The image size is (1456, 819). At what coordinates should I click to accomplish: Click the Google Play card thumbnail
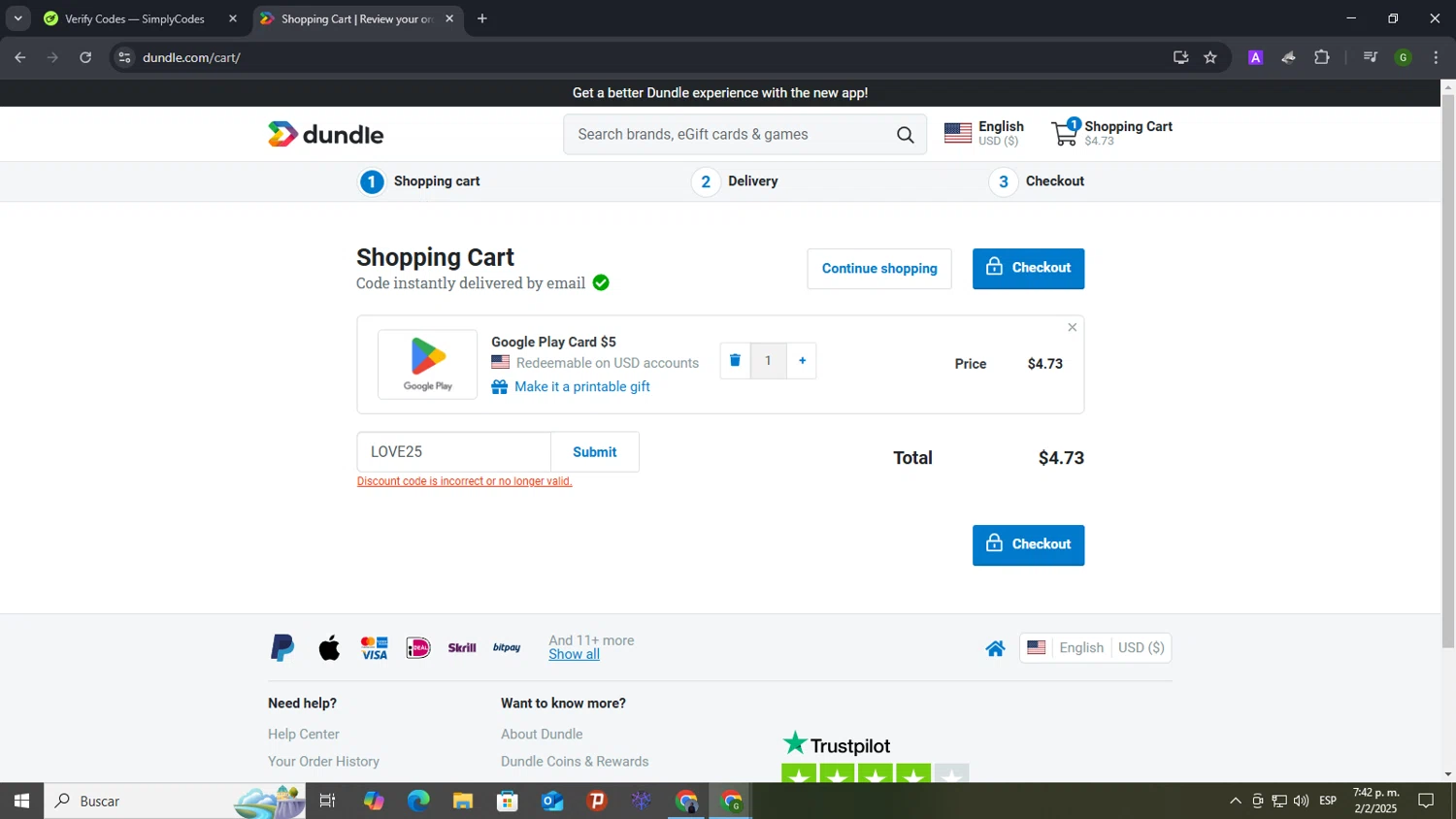pyautogui.click(x=428, y=365)
